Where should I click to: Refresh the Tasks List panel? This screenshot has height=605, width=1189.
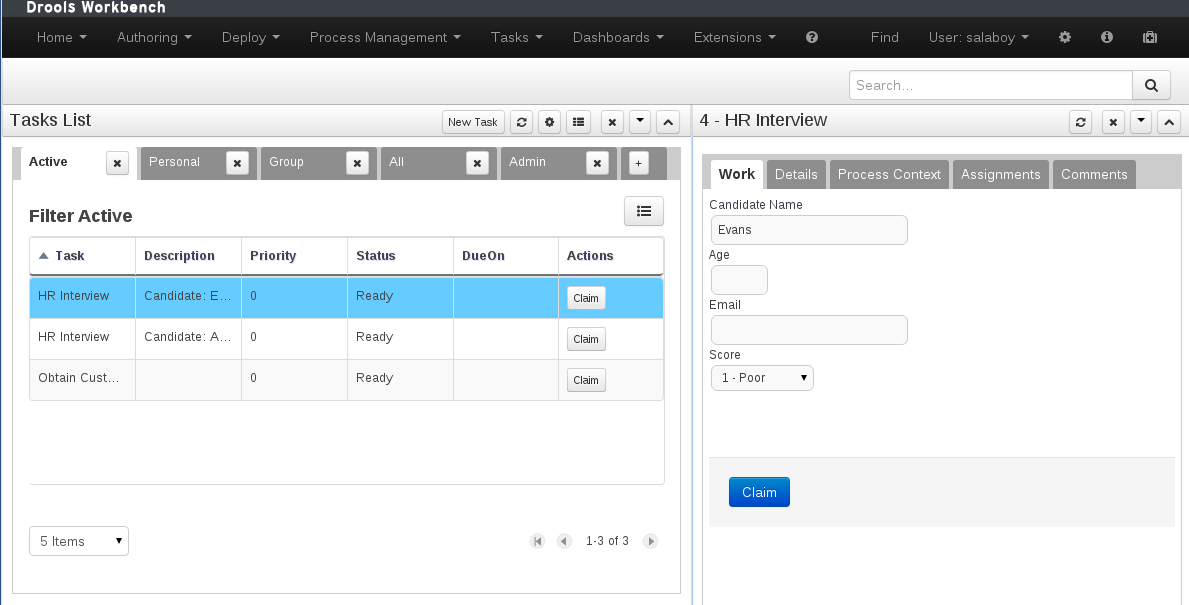521,121
